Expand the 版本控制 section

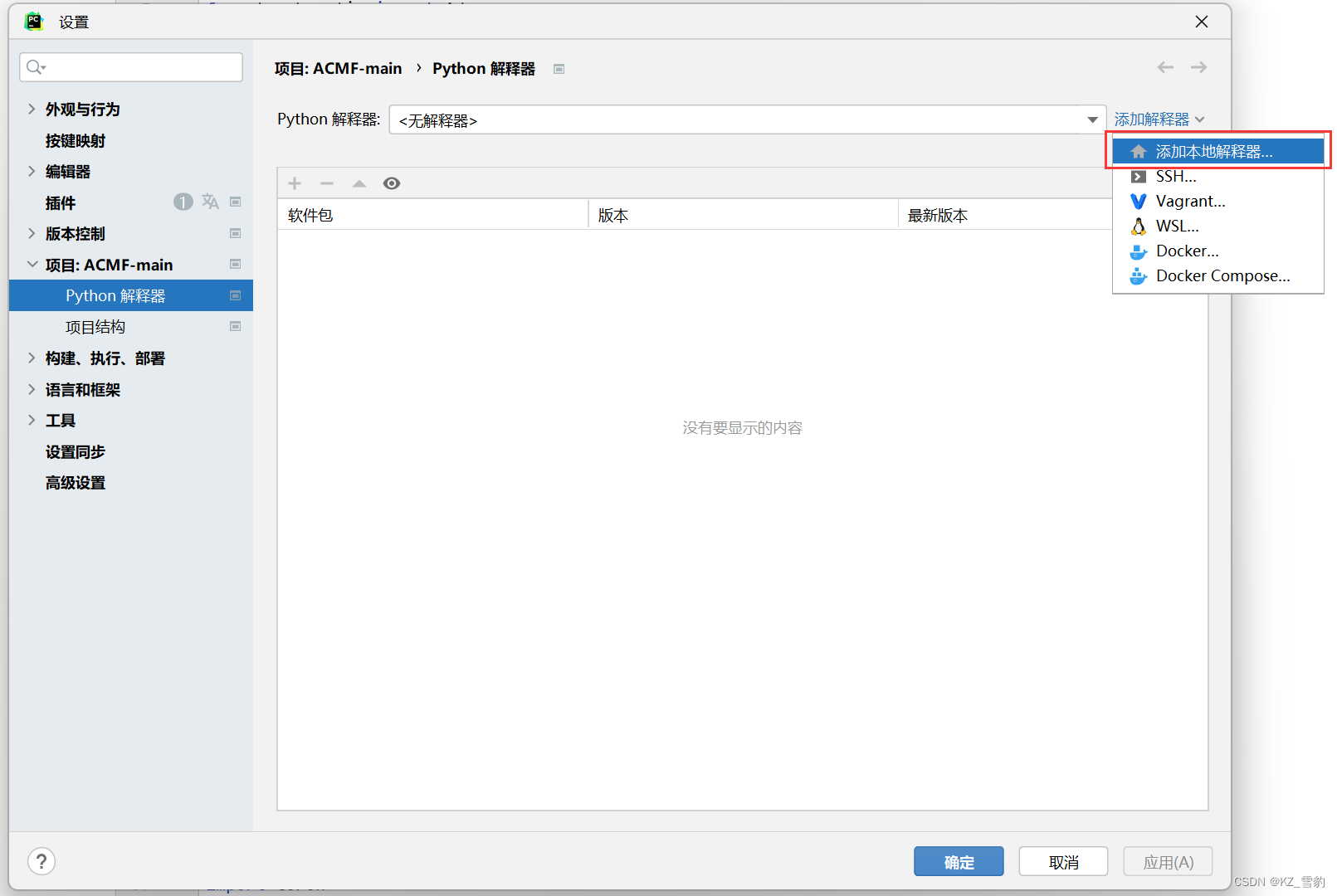(32, 233)
